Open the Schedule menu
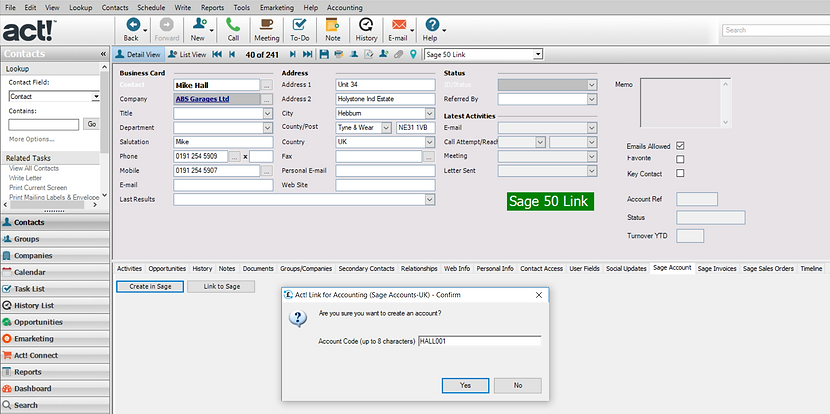 151,7
